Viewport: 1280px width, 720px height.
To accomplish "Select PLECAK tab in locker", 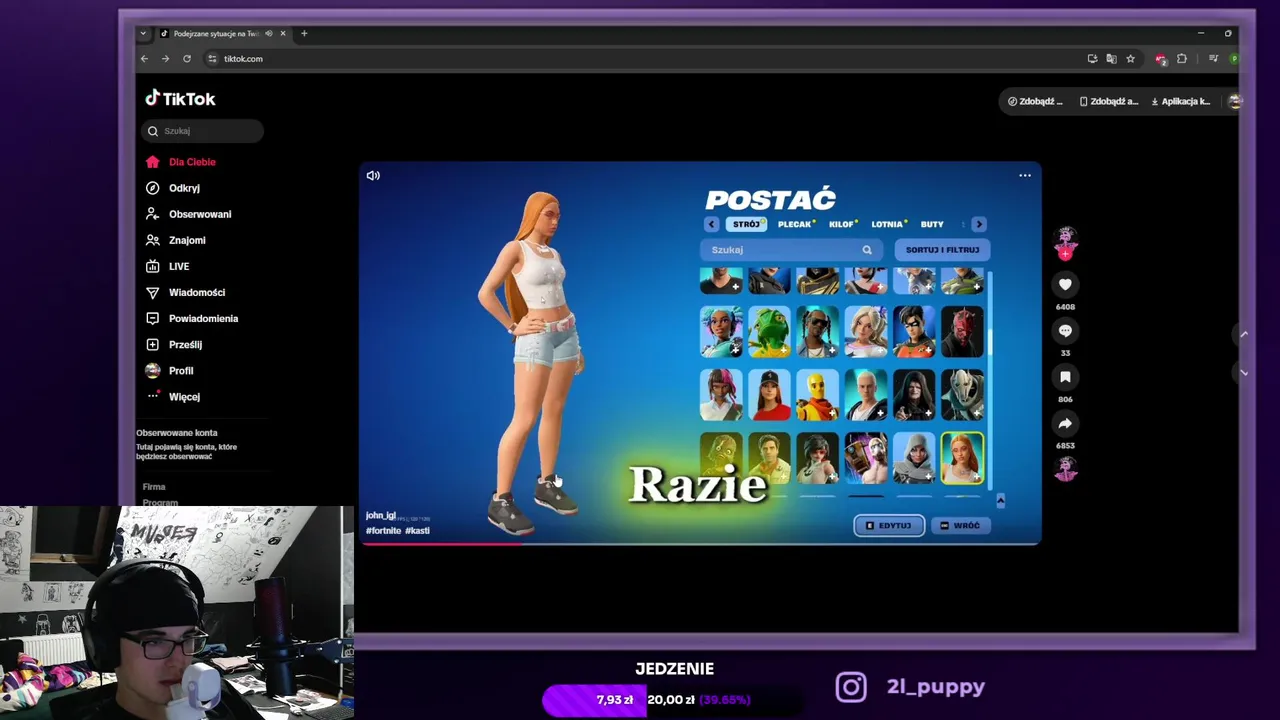I will 796,224.
